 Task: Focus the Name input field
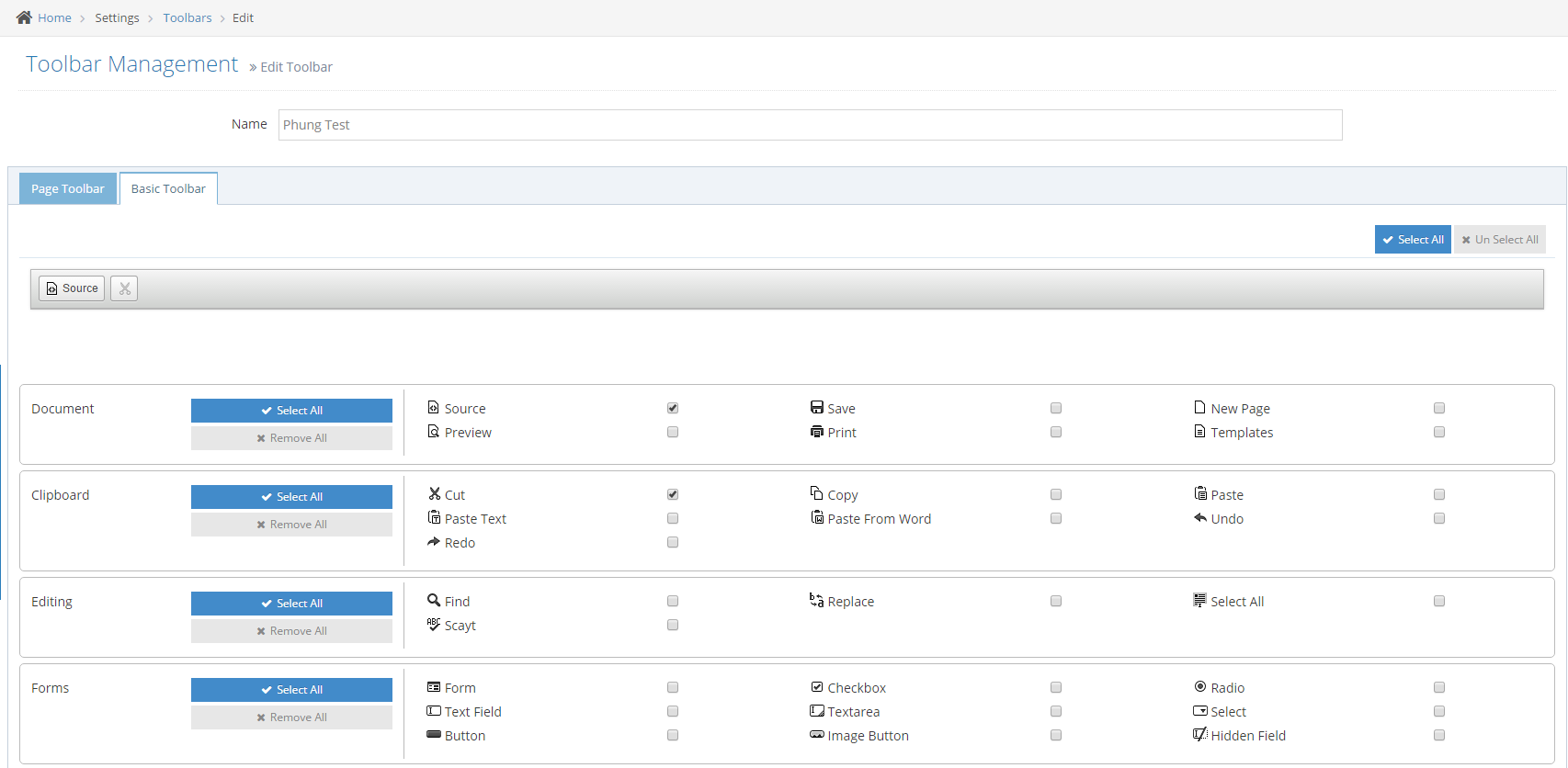click(810, 125)
